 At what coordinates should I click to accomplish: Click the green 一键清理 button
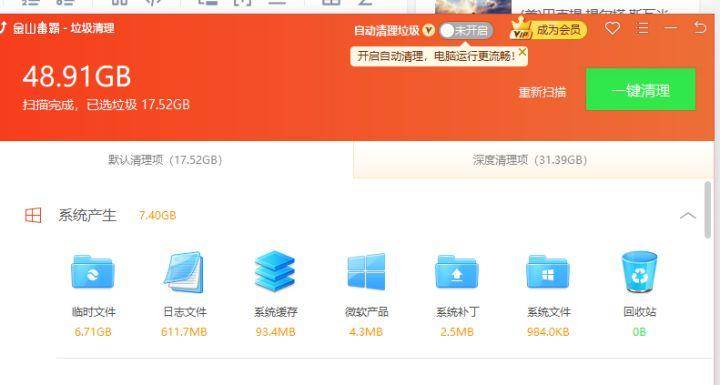[641, 90]
